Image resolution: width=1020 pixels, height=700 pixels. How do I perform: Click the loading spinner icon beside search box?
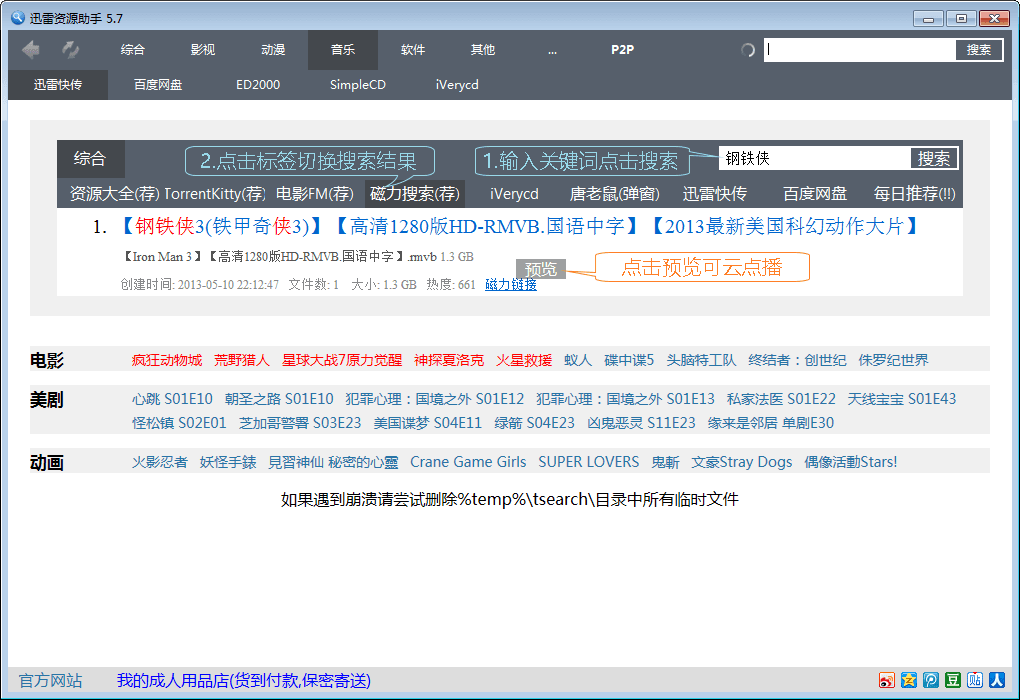coord(747,50)
